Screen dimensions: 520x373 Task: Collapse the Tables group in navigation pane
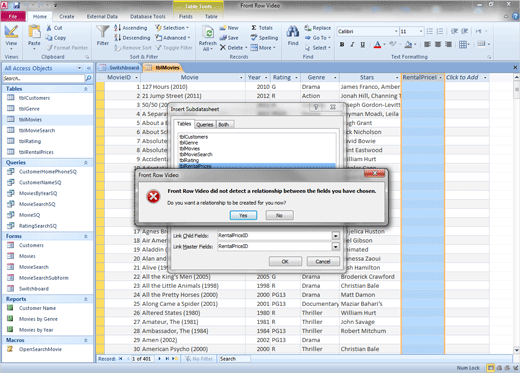[x=86, y=89]
